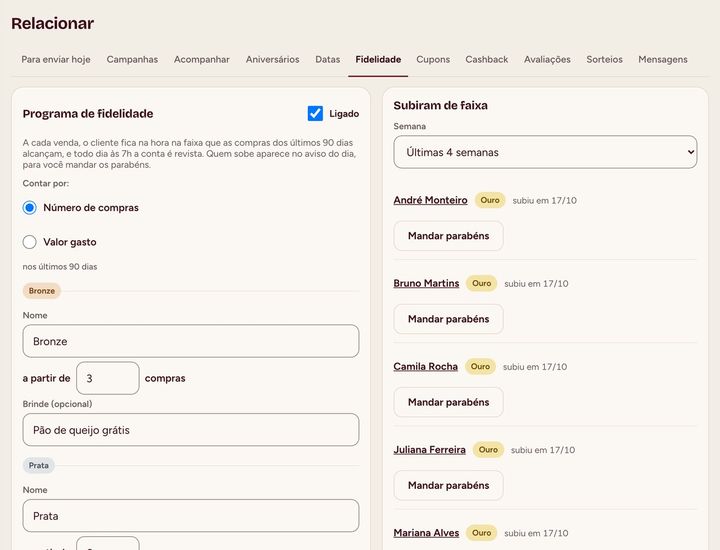The image size is (720, 550).
Task: Click the Programa de fidelidade heading
Action: [88, 113]
